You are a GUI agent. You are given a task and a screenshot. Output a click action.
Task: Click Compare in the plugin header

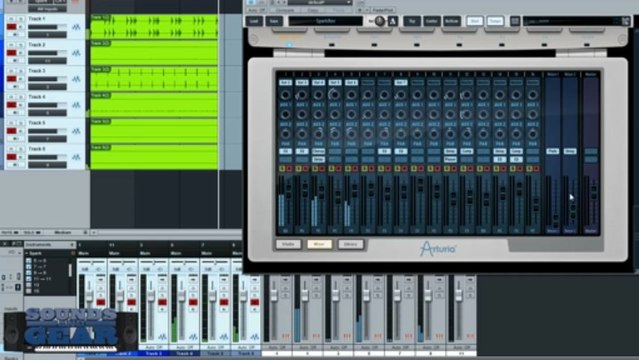pyautogui.click(x=285, y=10)
